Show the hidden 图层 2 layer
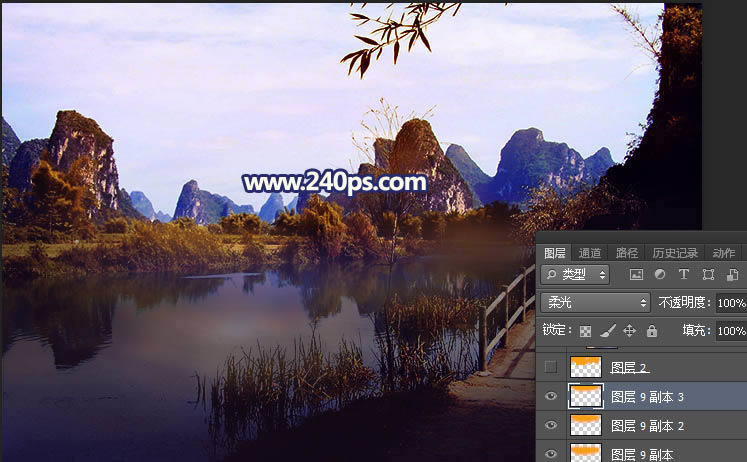The height and width of the screenshot is (462, 747). click(551, 368)
